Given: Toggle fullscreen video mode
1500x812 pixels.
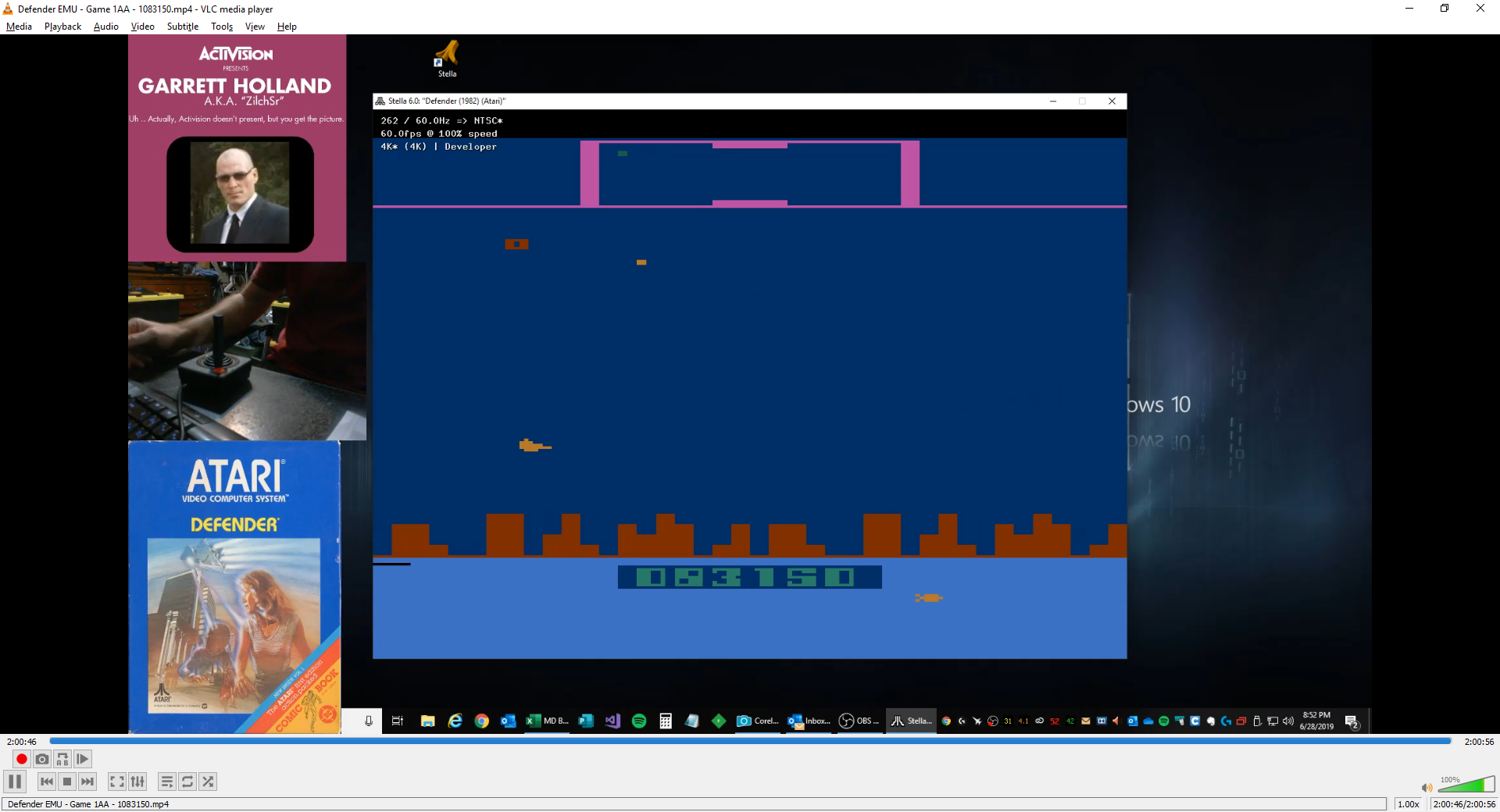Looking at the screenshot, I should coord(116,782).
